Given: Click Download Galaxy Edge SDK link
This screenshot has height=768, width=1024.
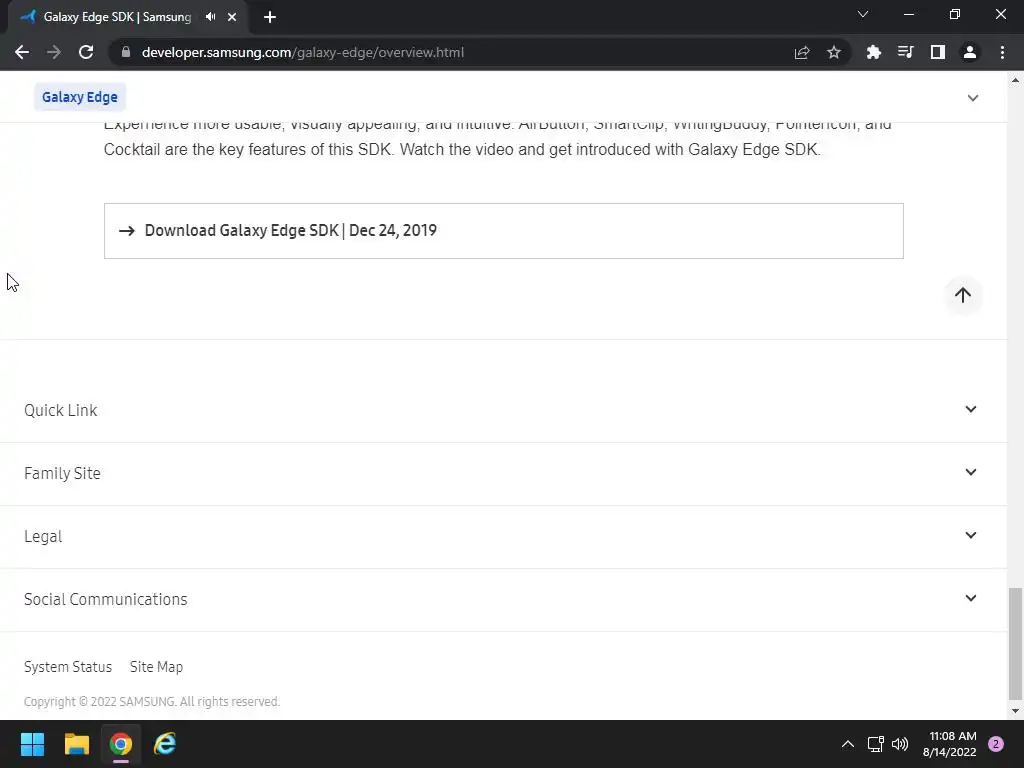Looking at the screenshot, I should pos(504,231).
